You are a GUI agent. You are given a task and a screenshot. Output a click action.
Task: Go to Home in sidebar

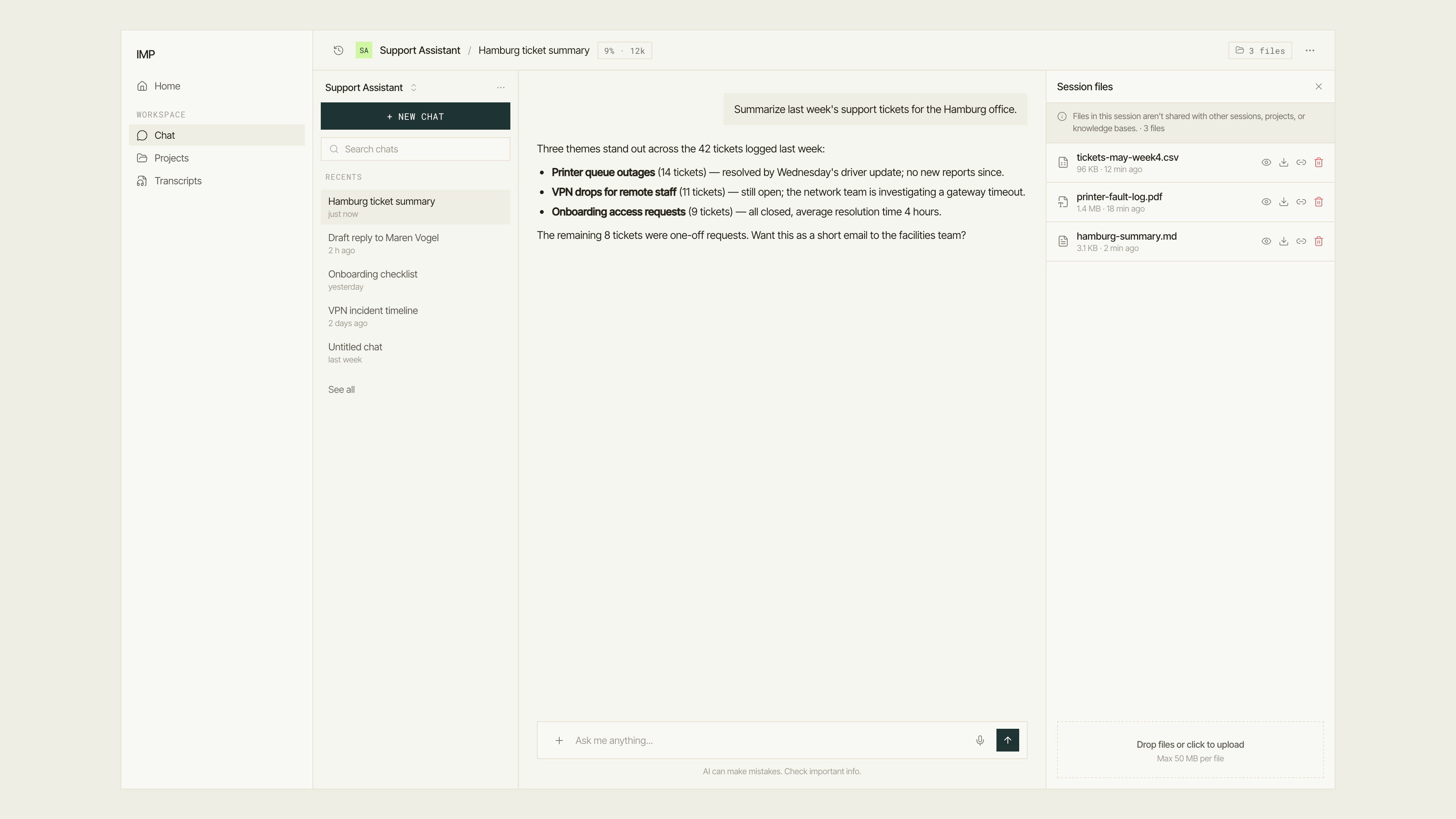coord(217,86)
